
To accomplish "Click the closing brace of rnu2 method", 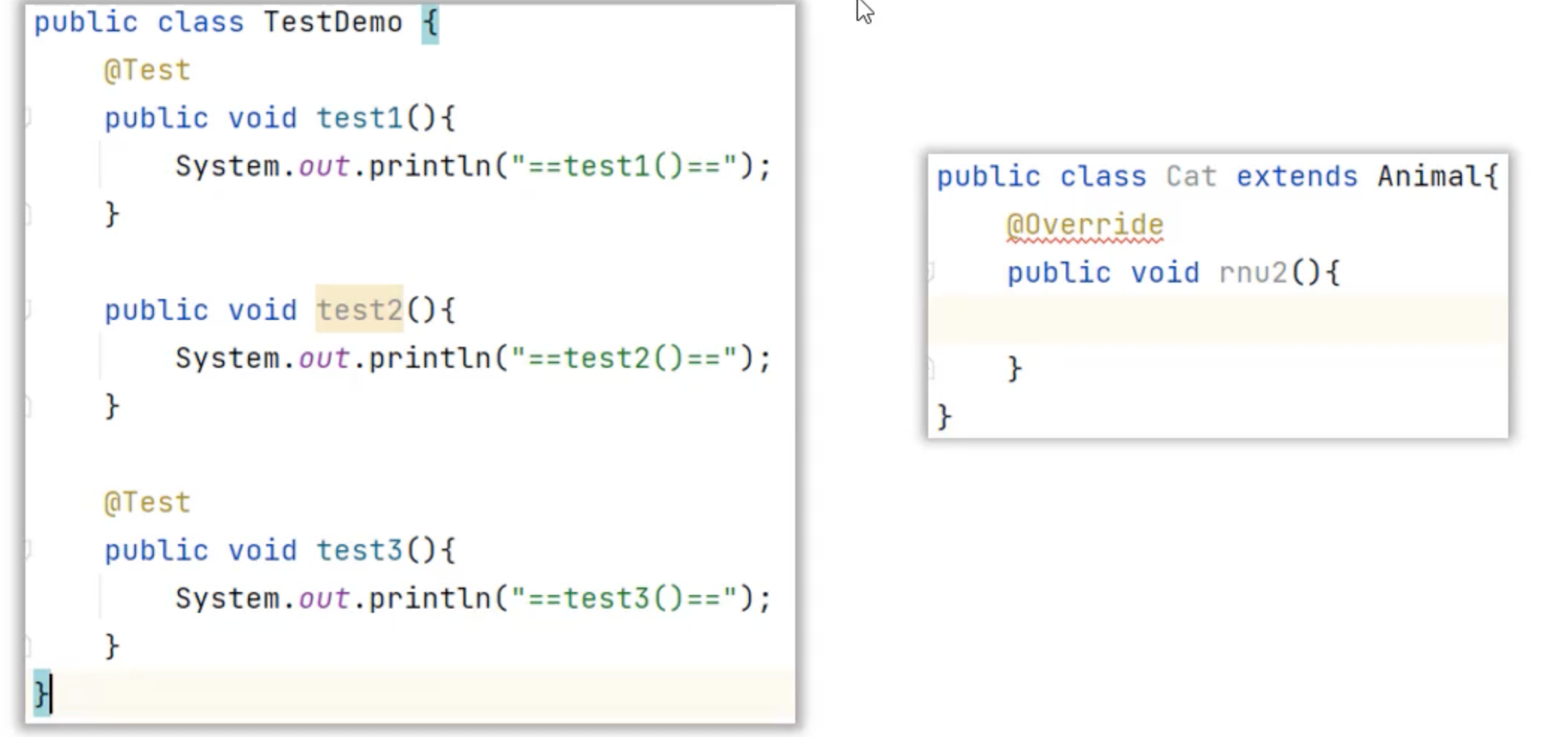I will [x=1014, y=368].
